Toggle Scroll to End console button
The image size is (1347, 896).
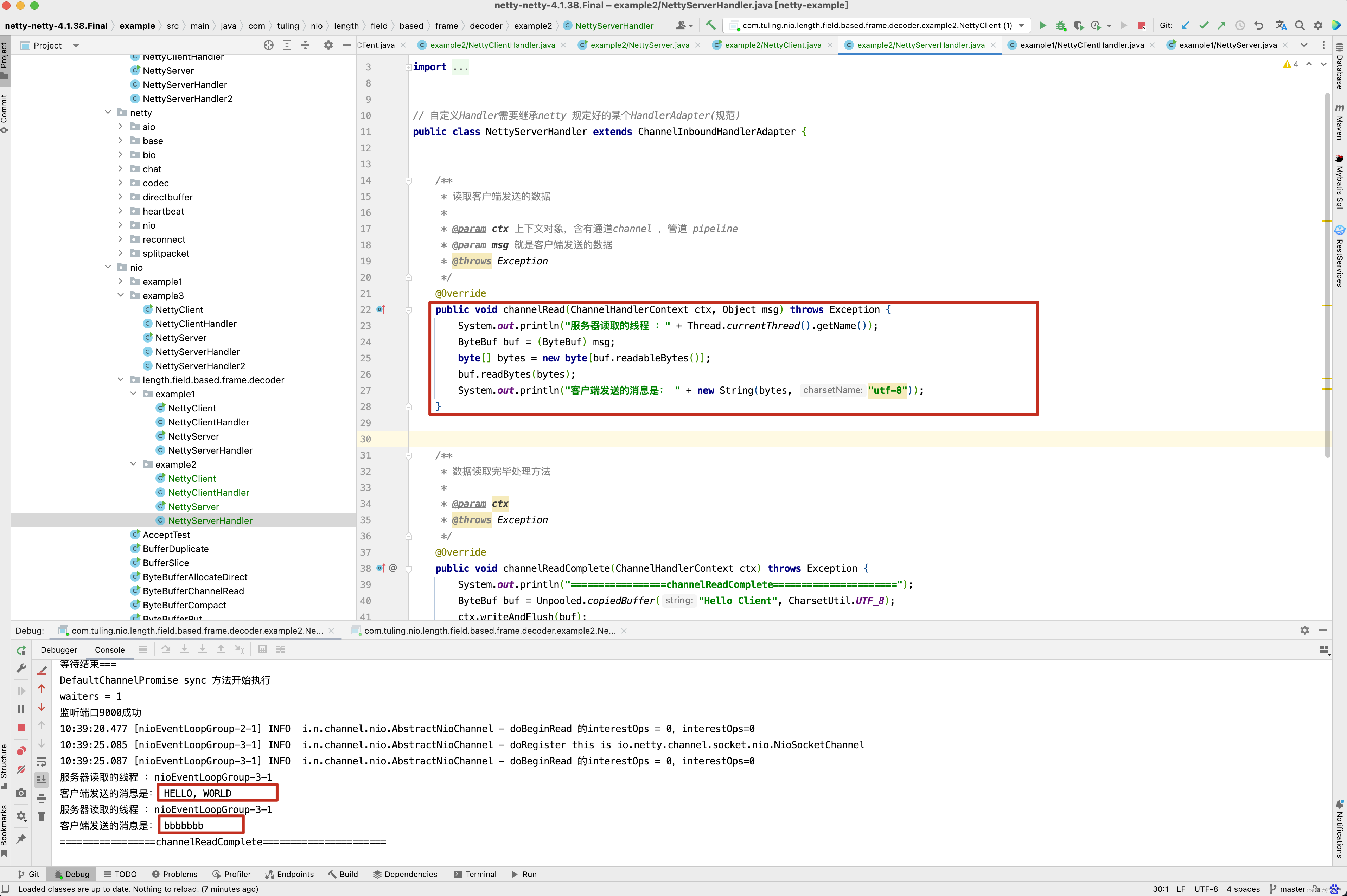[x=41, y=779]
